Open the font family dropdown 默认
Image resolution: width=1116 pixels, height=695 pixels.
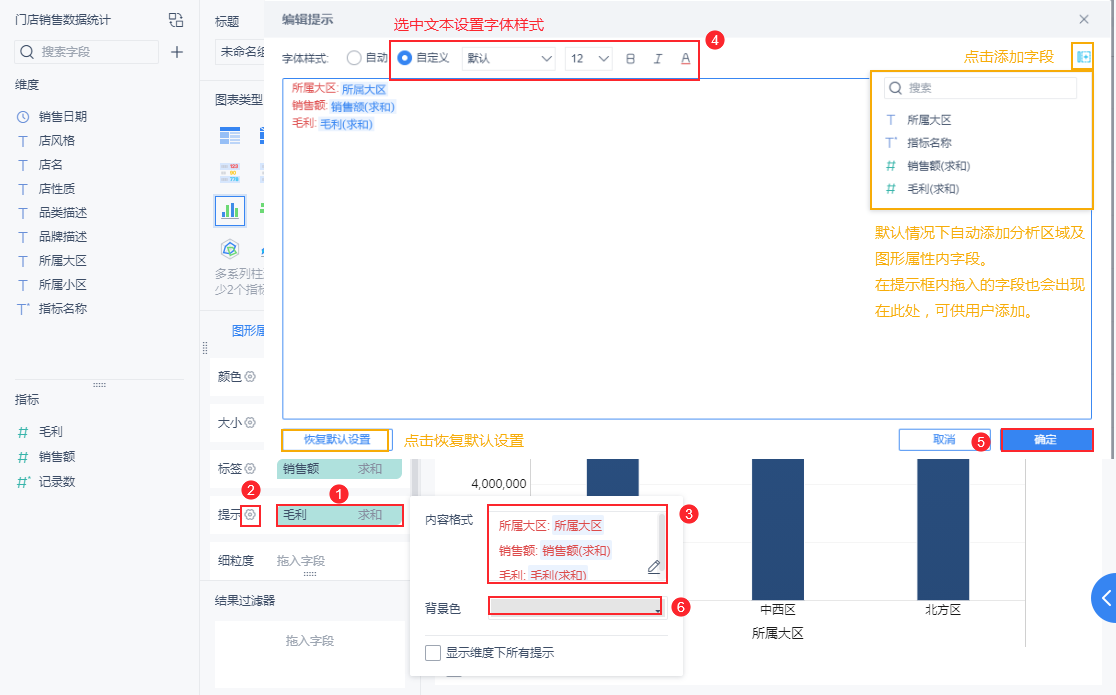pyautogui.click(x=508, y=58)
